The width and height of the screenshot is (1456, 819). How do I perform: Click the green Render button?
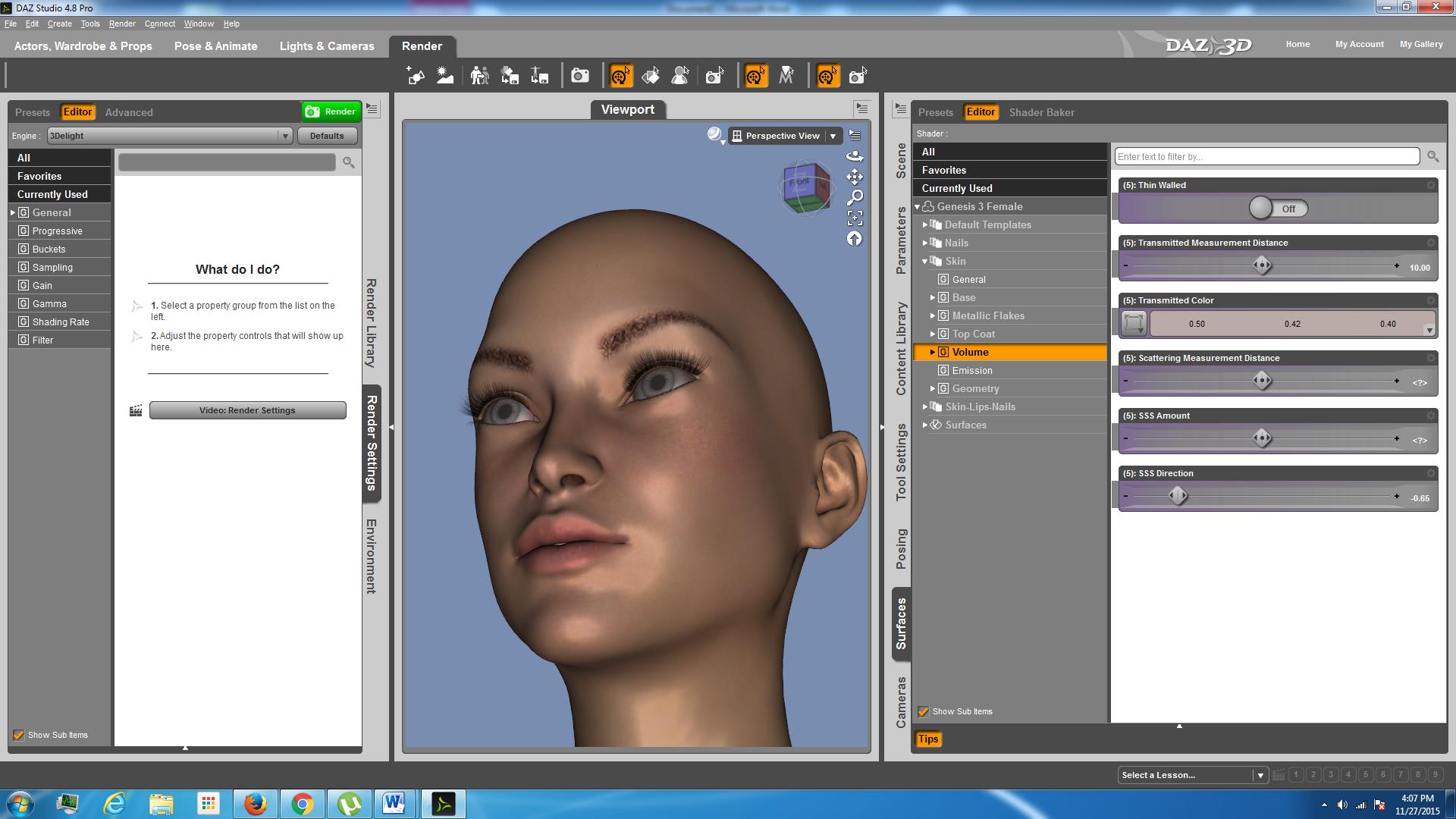pyautogui.click(x=331, y=111)
